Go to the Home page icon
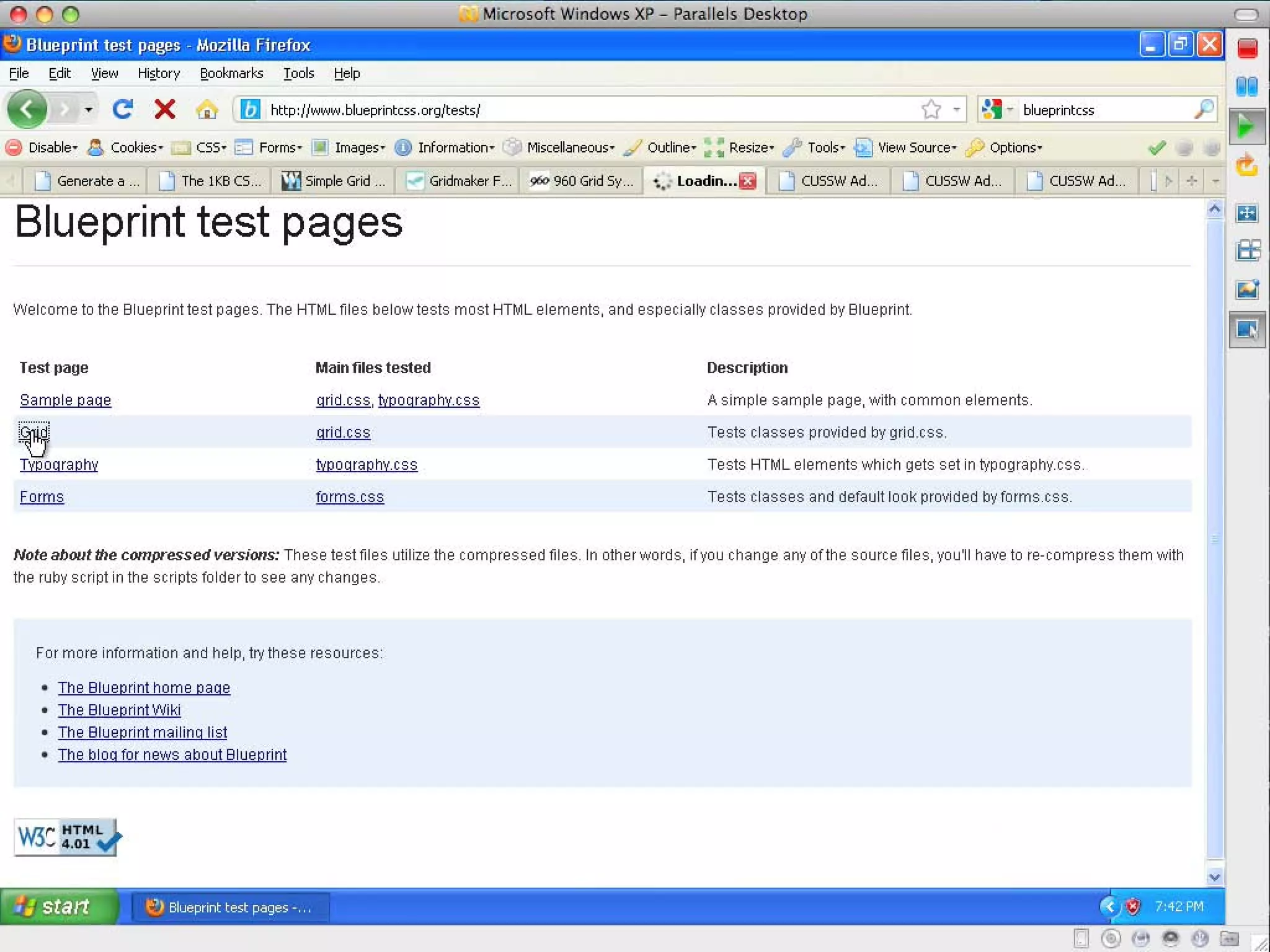 (206, 110)
